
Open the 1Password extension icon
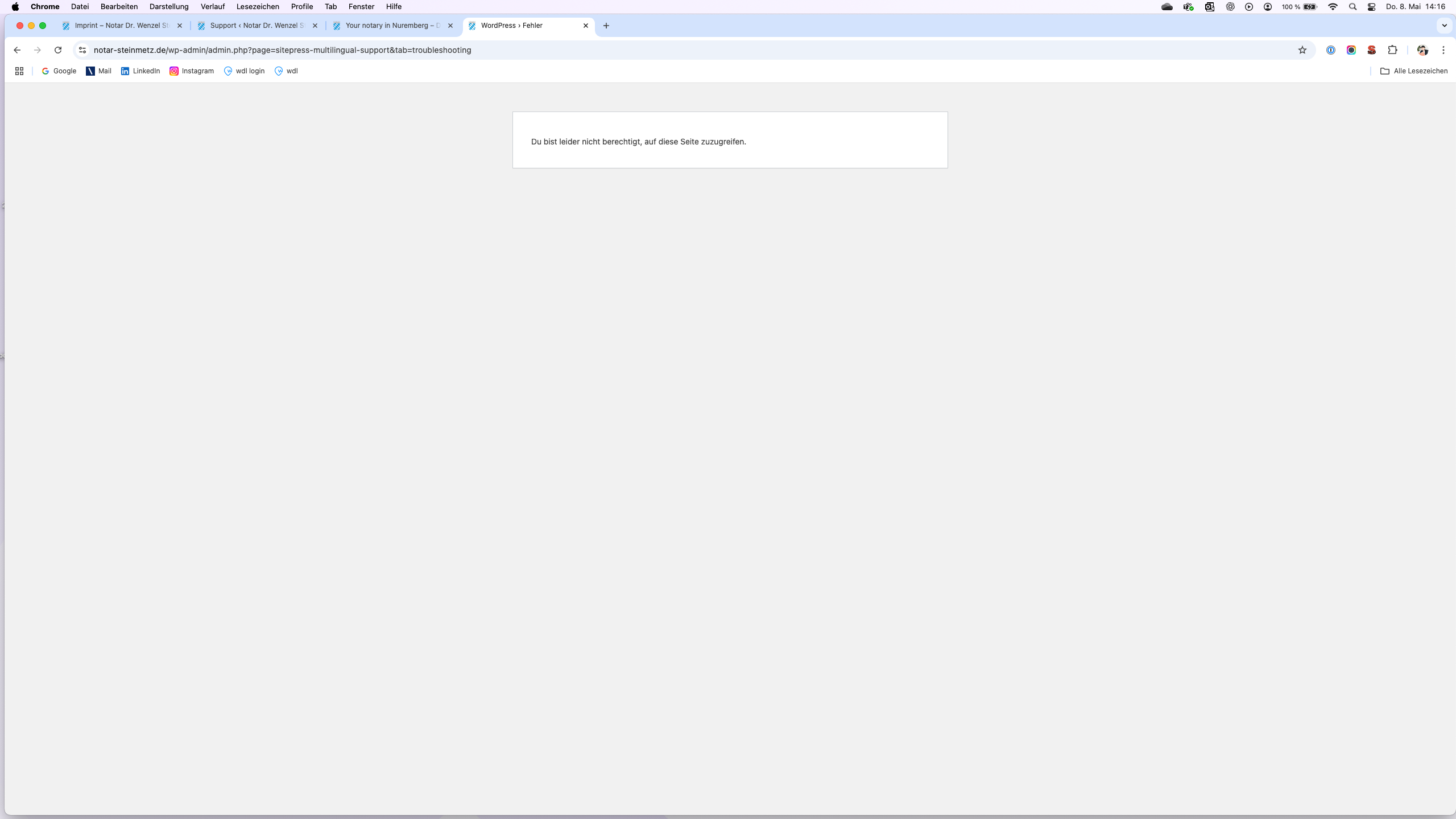(1331, 50)
